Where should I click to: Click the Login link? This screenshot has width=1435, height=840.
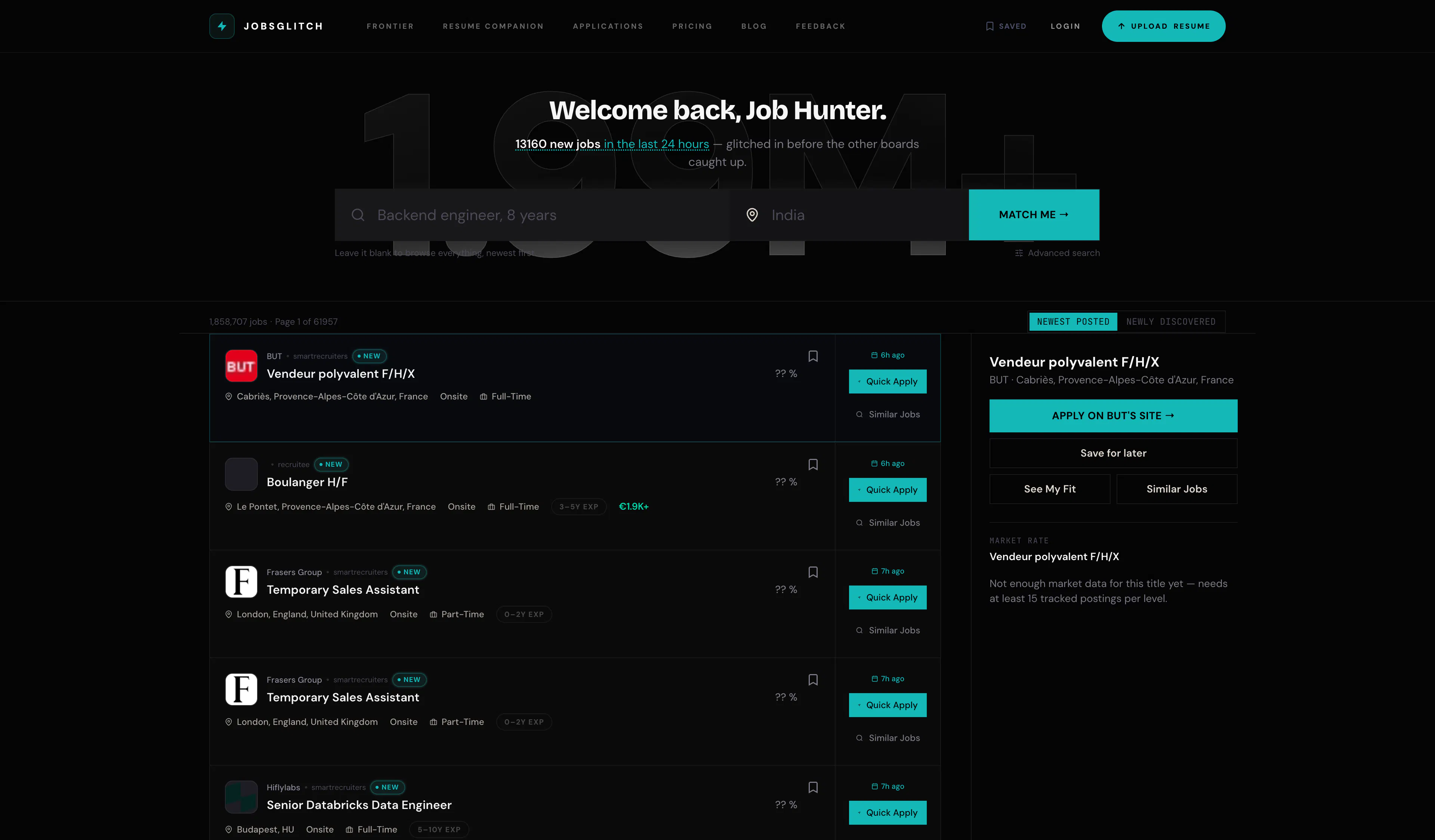pyautogui.click(x=1065, y=26)
